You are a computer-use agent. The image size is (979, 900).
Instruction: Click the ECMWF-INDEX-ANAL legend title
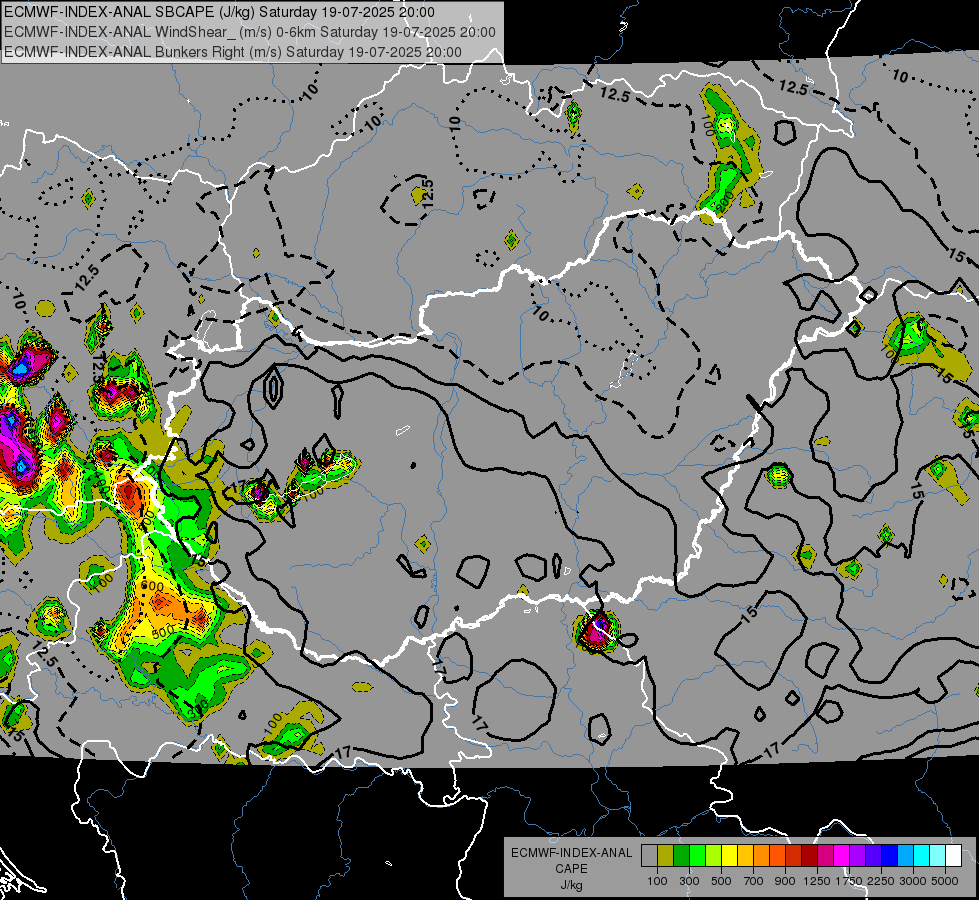pos(572,853)
